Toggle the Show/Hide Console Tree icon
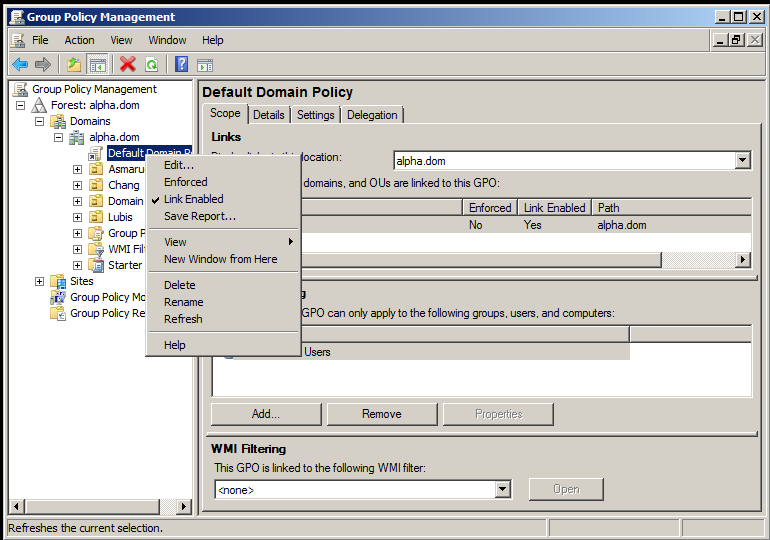 (97, 64)
